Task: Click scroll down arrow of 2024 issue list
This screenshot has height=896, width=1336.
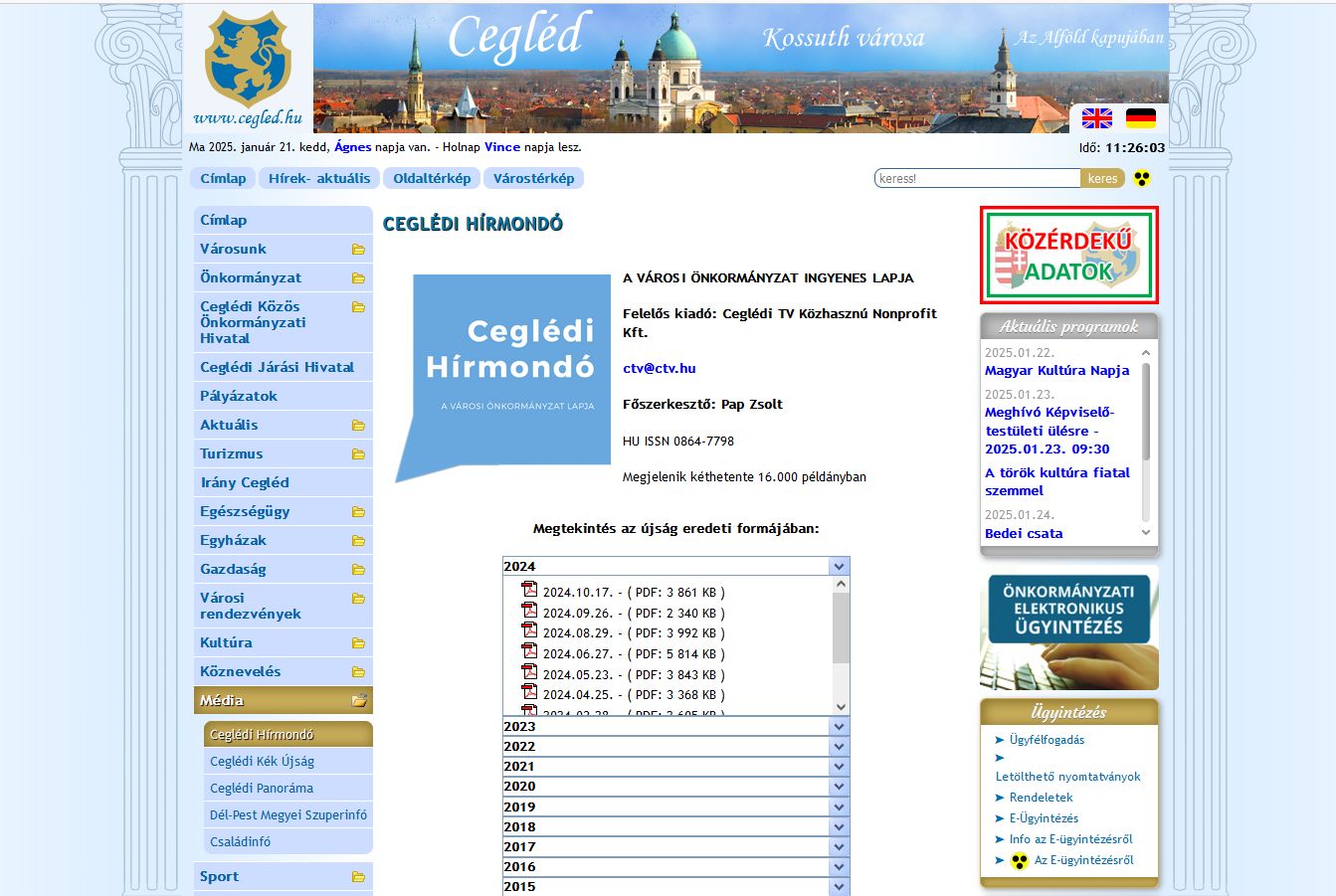Action: coord(841,707)
